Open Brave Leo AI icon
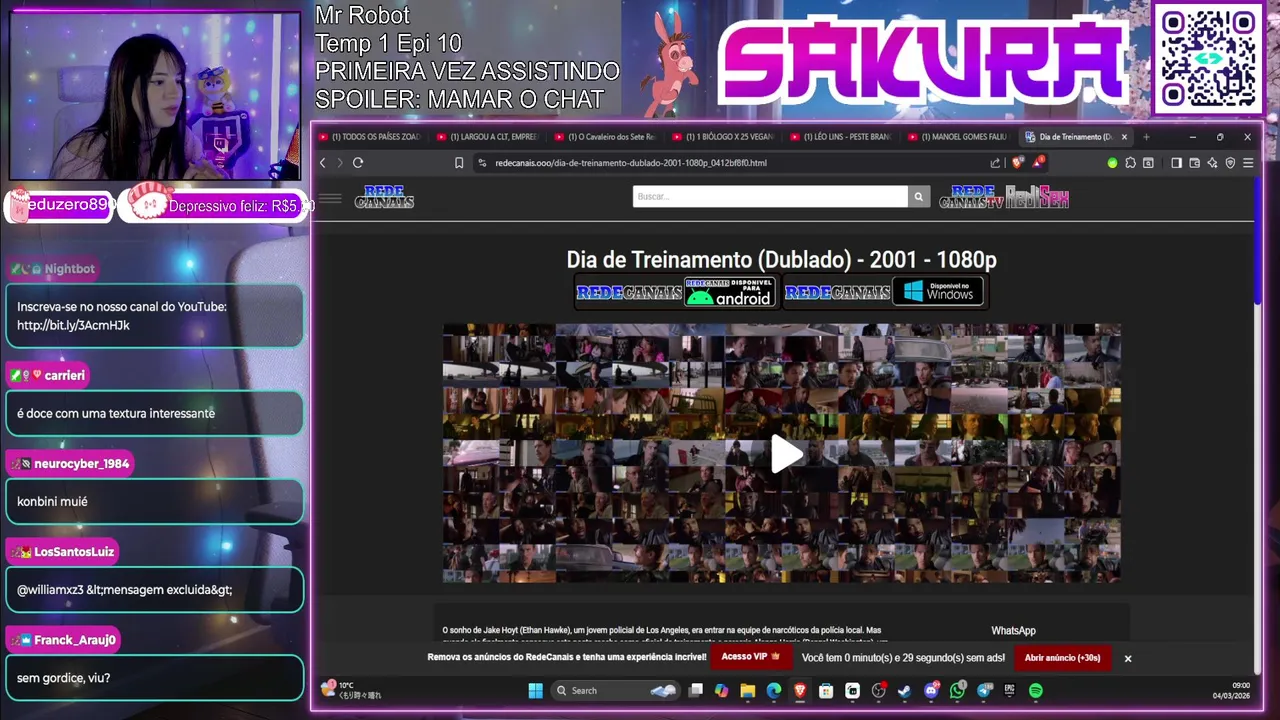This screenshot has width=1280, height=720. [x=1212, y=163]
